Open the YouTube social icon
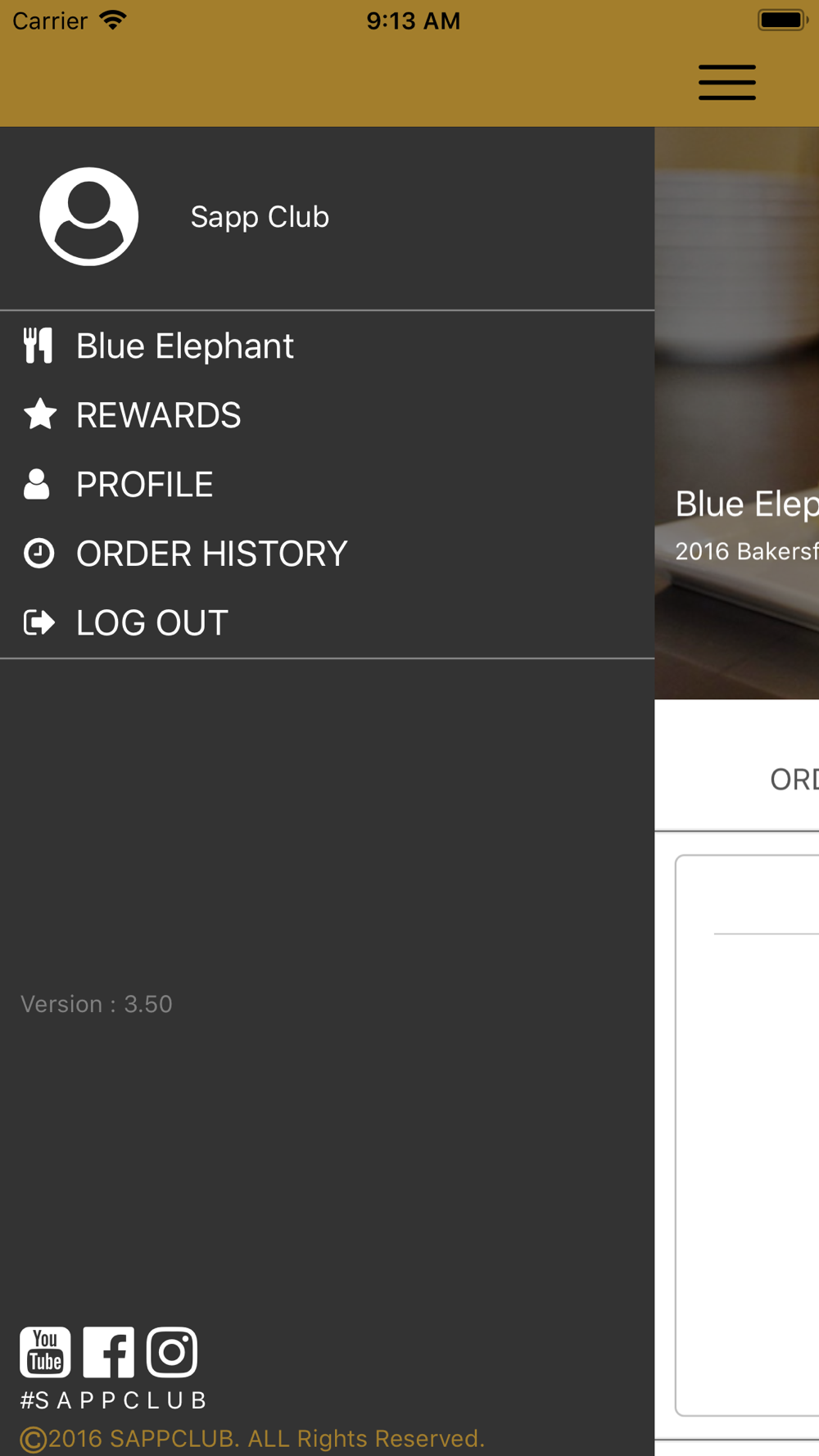Image resolution: width=819 pixels, height=1456 pixels. point(45,1352)
